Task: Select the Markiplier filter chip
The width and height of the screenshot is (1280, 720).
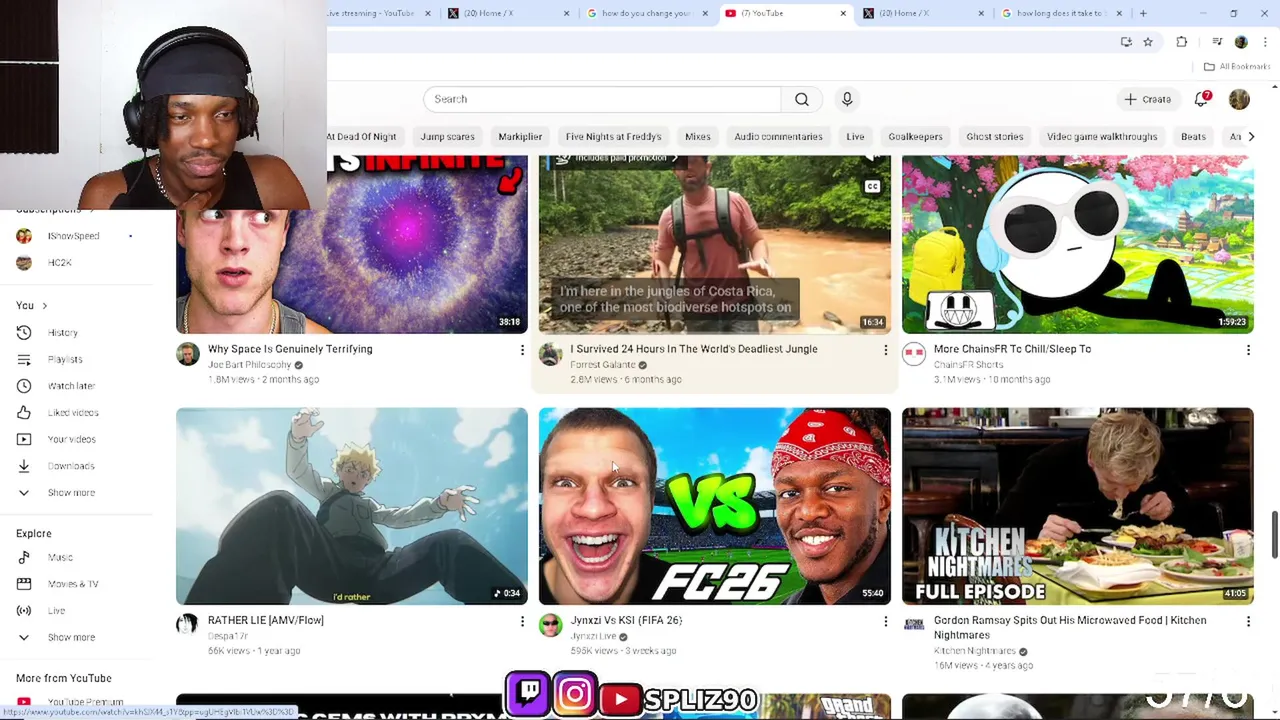Action: pyautogui.click(x=520, y=137)
